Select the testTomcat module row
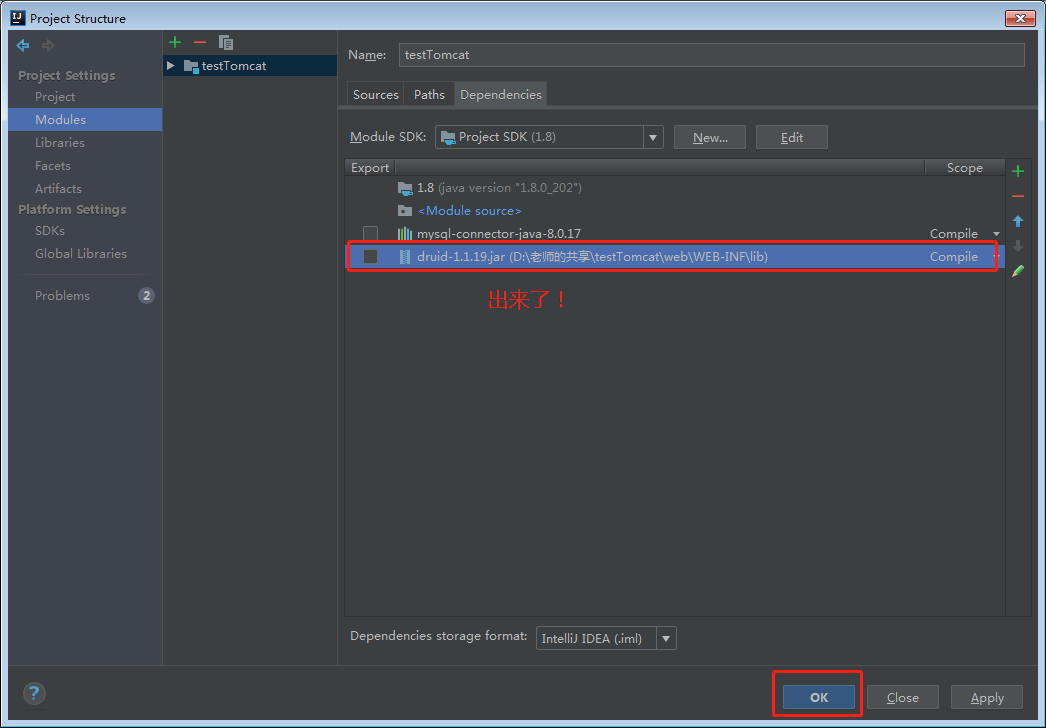 coord(249,65)
